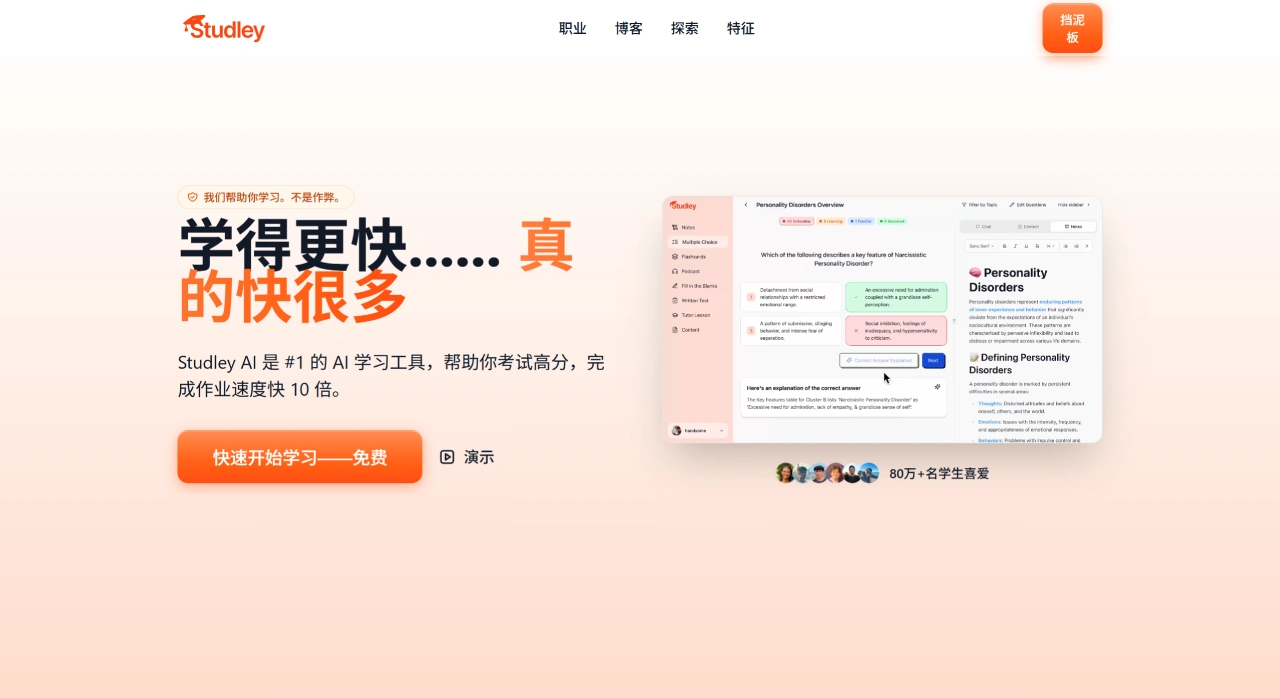Screen dimensions: 1280x698
Task: Open Fill in the Blanks mode
Action: click(698, 286)
